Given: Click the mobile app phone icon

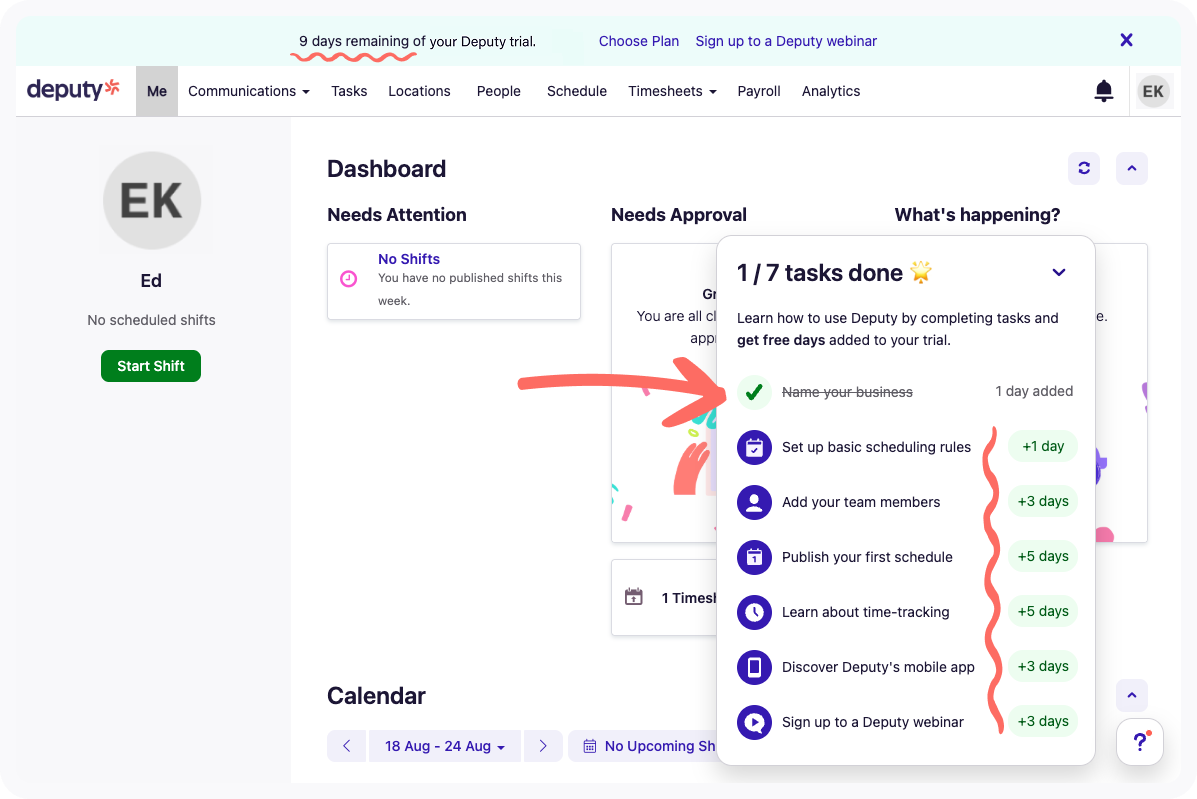Looking at the screenshot, I should 754,667.
